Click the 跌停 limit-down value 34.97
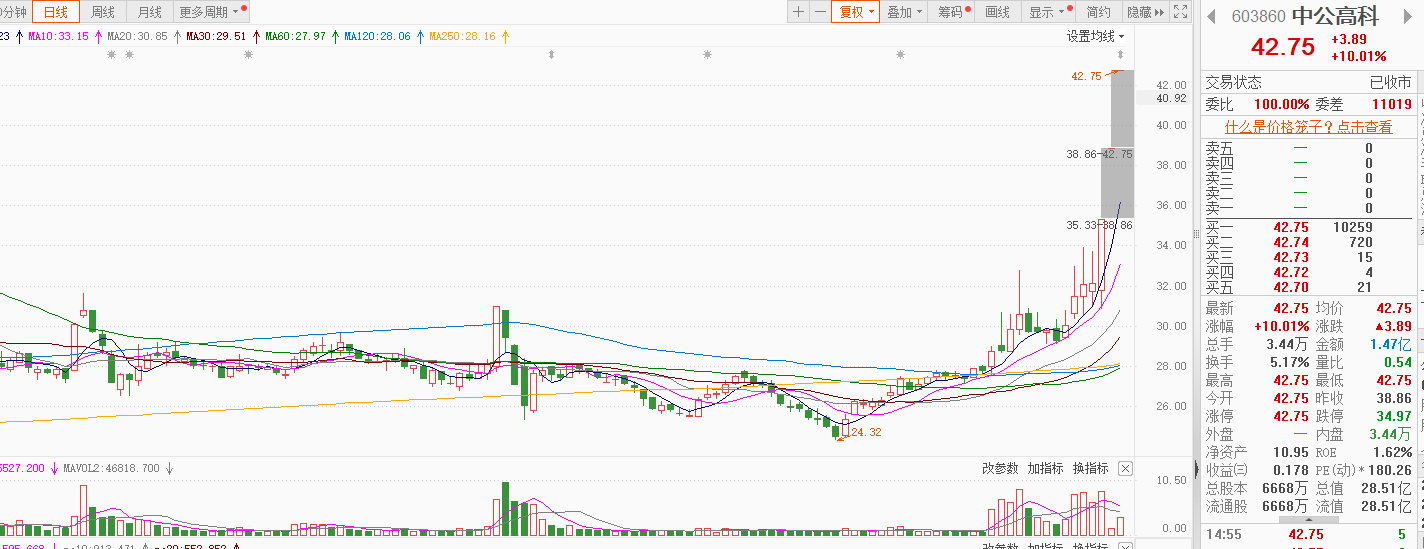Viewport: 1424px width, 549px height. [1393, 416]
